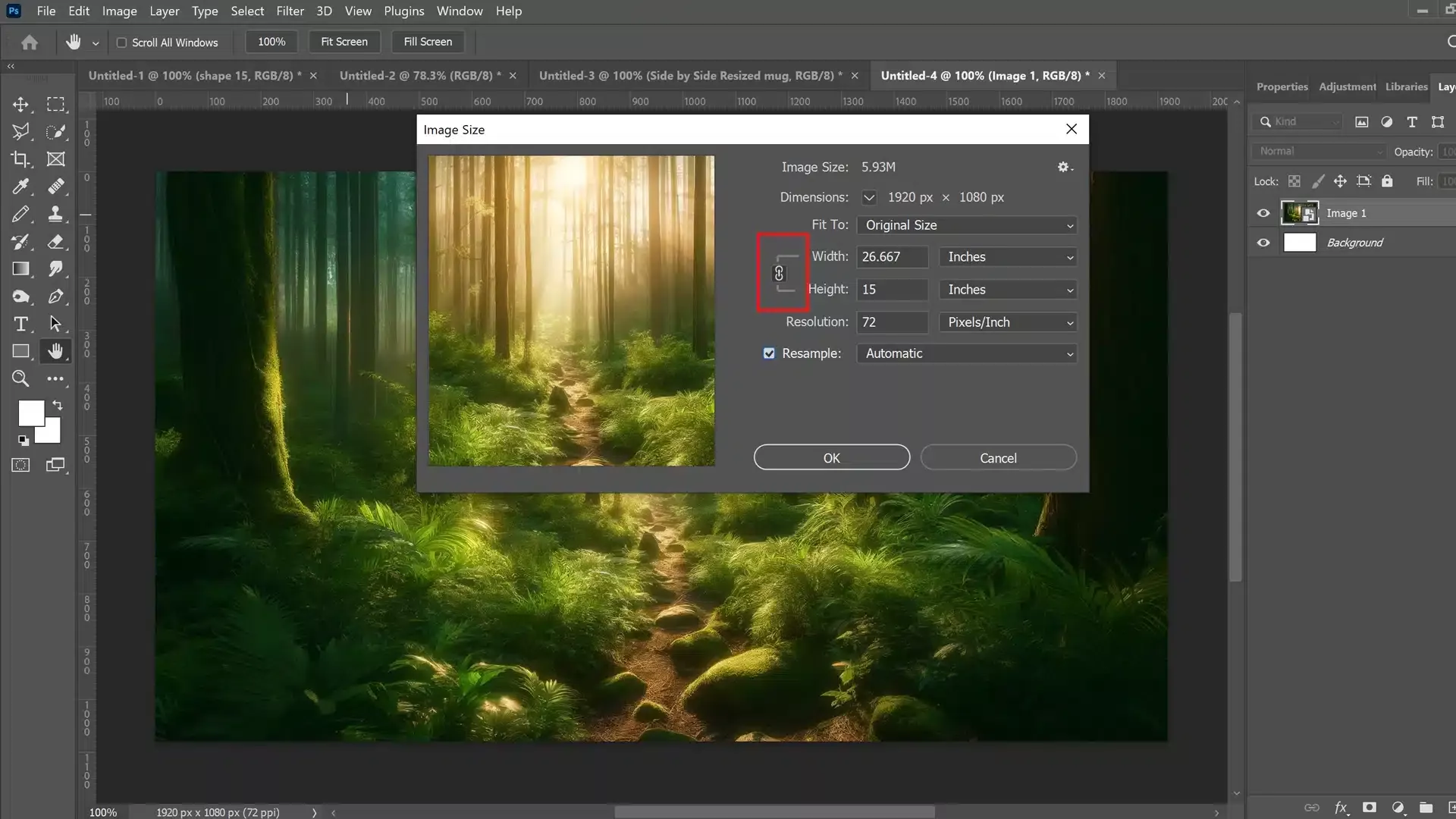This screenshot has height=819, width=1456.
Task: Open the Fit To dropdown
Action: point(968,225)
